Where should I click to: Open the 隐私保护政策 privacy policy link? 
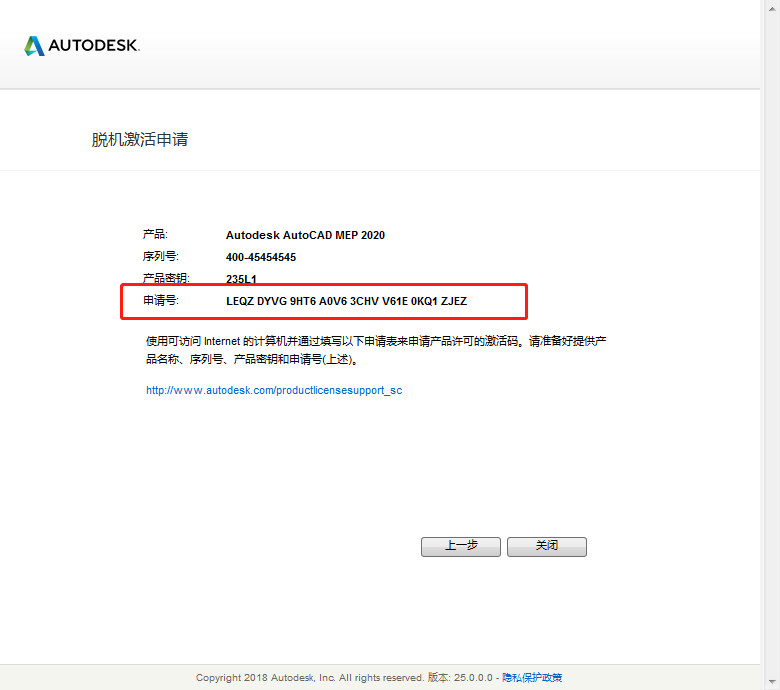532,678
